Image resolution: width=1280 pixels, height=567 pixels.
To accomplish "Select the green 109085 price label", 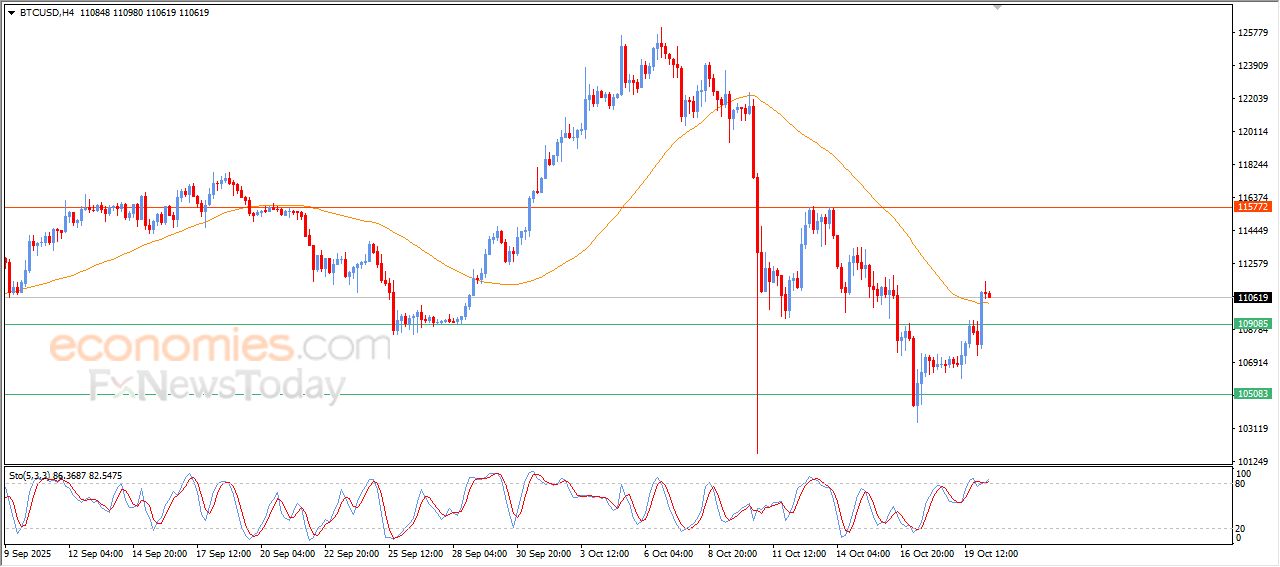I will [x=1252, y=324].
